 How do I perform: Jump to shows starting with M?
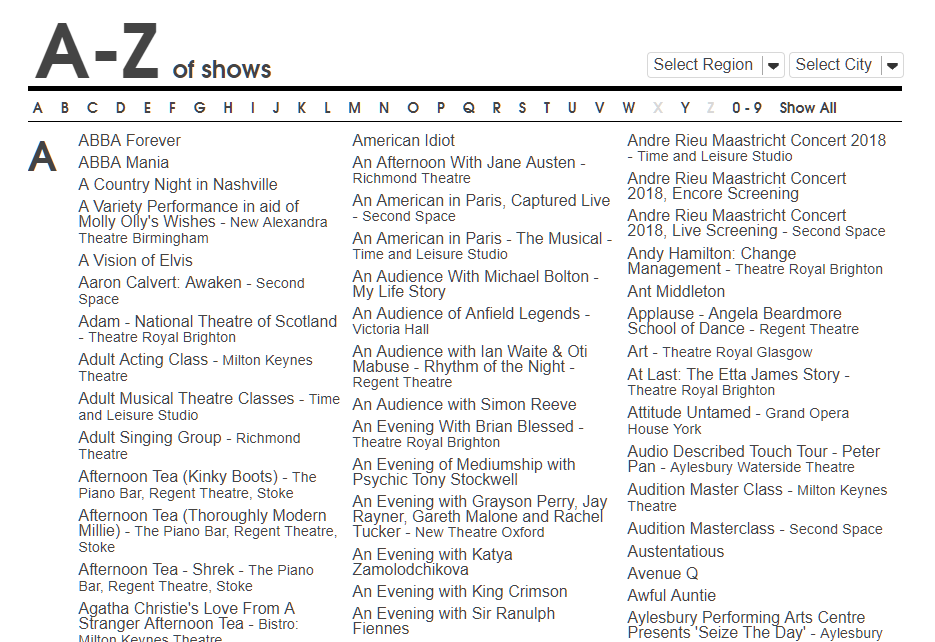coord(354,107)
